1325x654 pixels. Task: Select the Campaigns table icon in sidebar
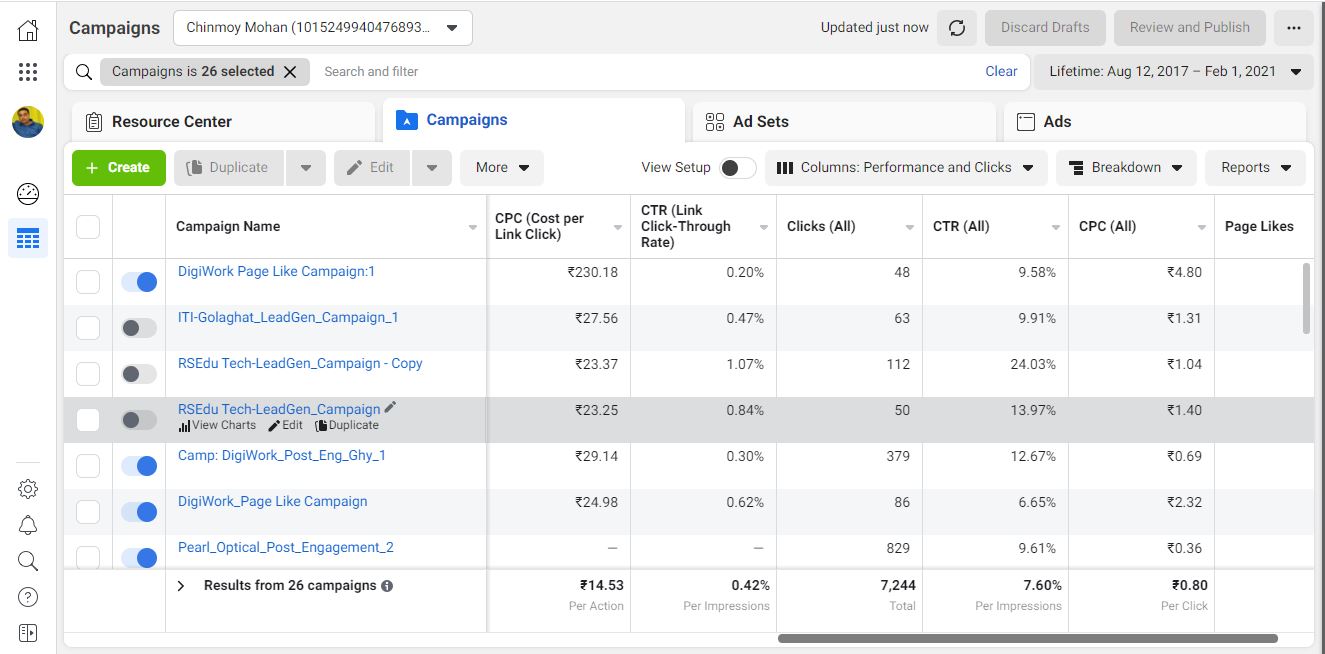(x=28, y=239)
